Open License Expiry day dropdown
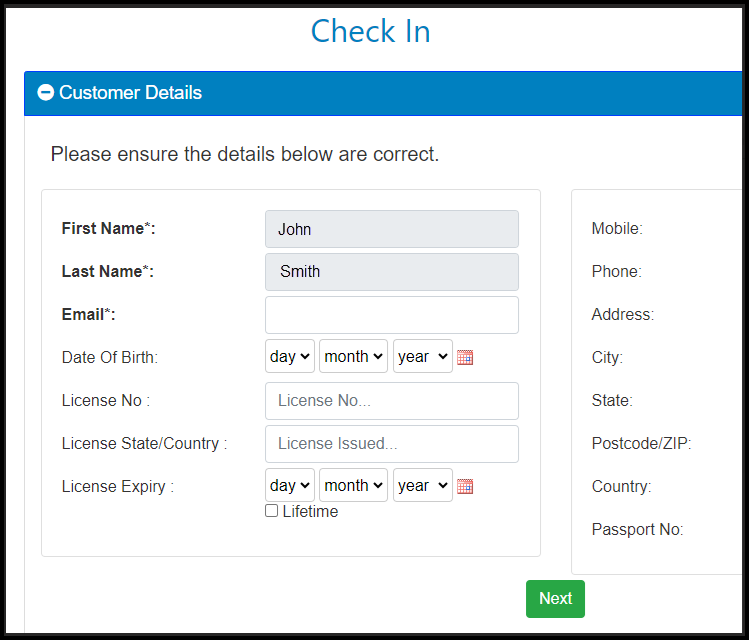749x640 pixels. pos(289,485)
